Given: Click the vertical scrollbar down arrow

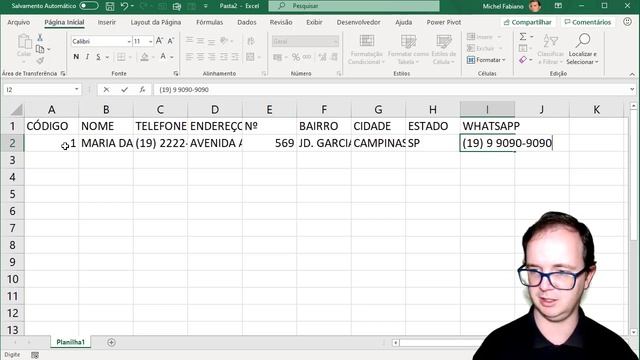Looking at the screenshot, I should pyautogui.click(x=633, y=332).
